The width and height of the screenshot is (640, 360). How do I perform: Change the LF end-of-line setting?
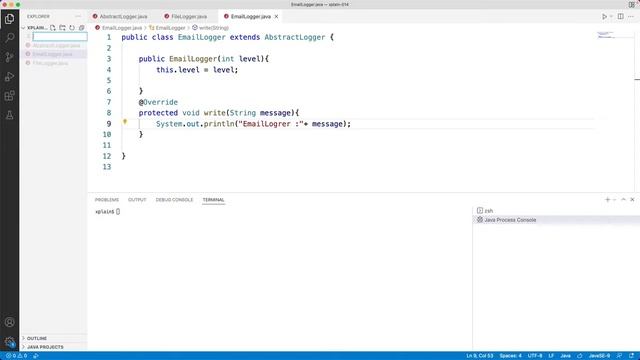point(551,356)
